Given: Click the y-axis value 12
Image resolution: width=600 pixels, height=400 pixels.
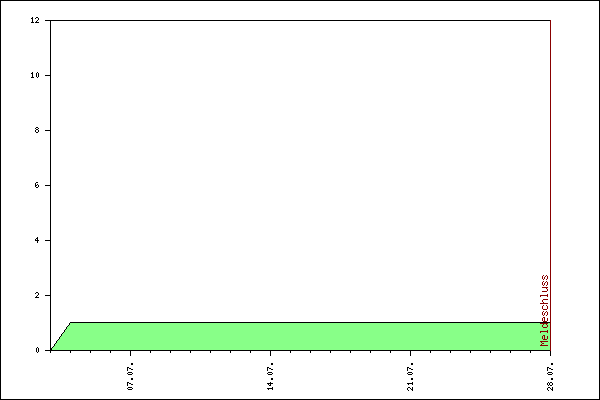Looking at the screenshot, I should pyautogui.click(x=35, y=20).
